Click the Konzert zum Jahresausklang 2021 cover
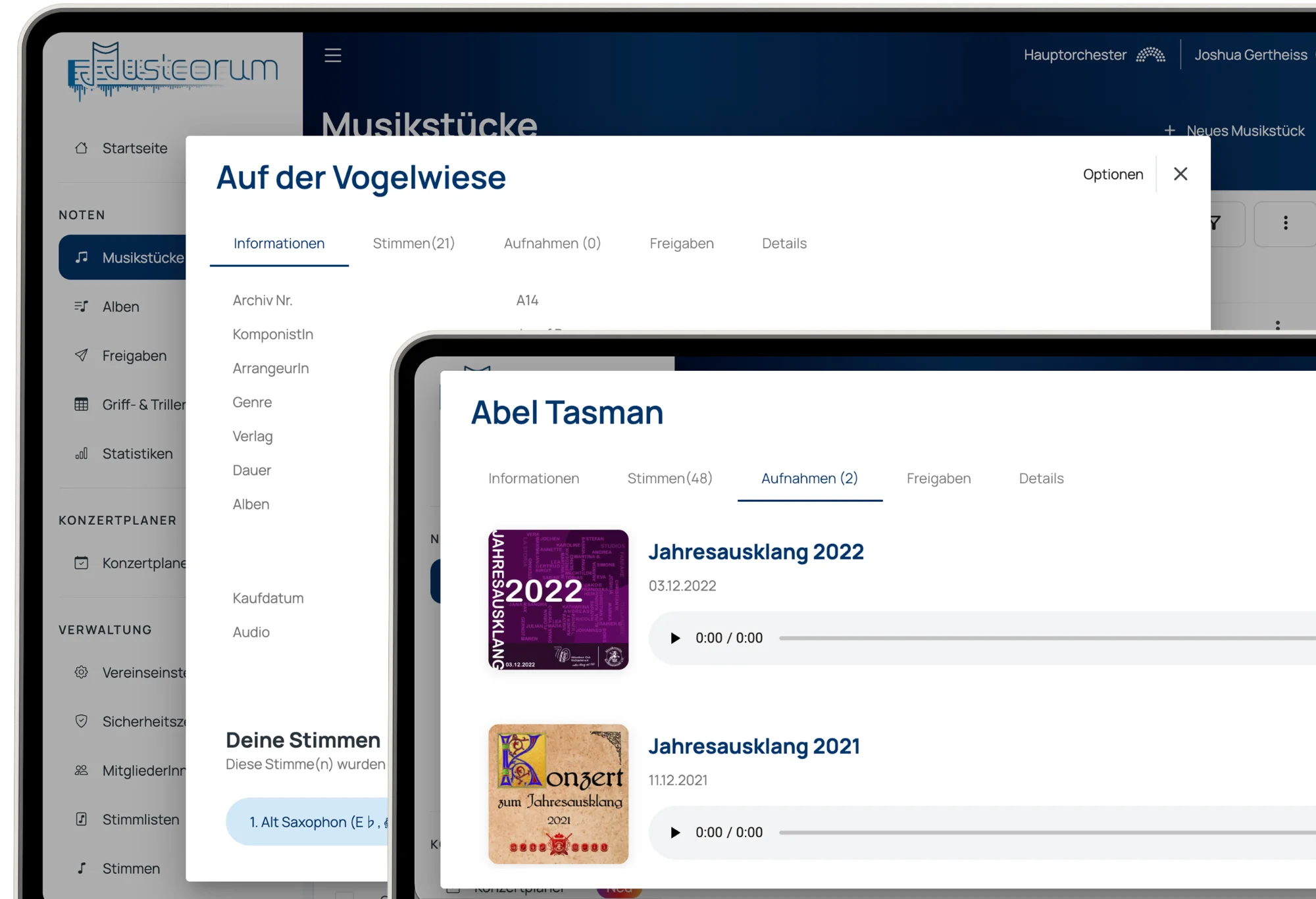The width and height of the screenshot is (1316, 899). pyautogui.click(x=558, y=794)
